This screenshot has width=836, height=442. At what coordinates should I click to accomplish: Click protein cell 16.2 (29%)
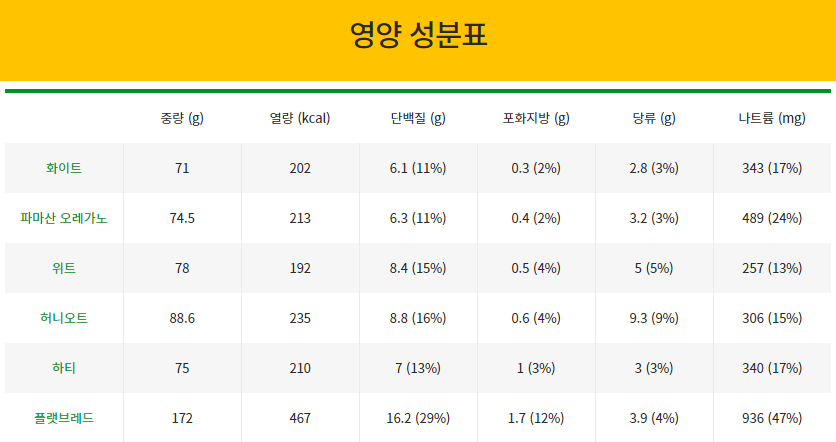click(418, 418)
